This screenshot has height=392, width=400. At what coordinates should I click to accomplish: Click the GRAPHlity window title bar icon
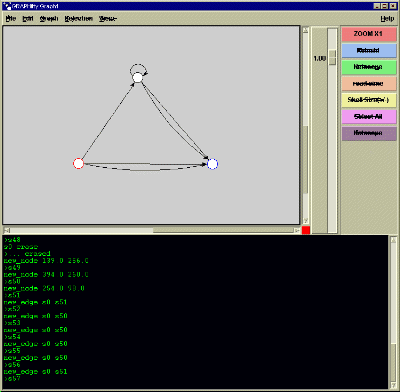point(8,6)
